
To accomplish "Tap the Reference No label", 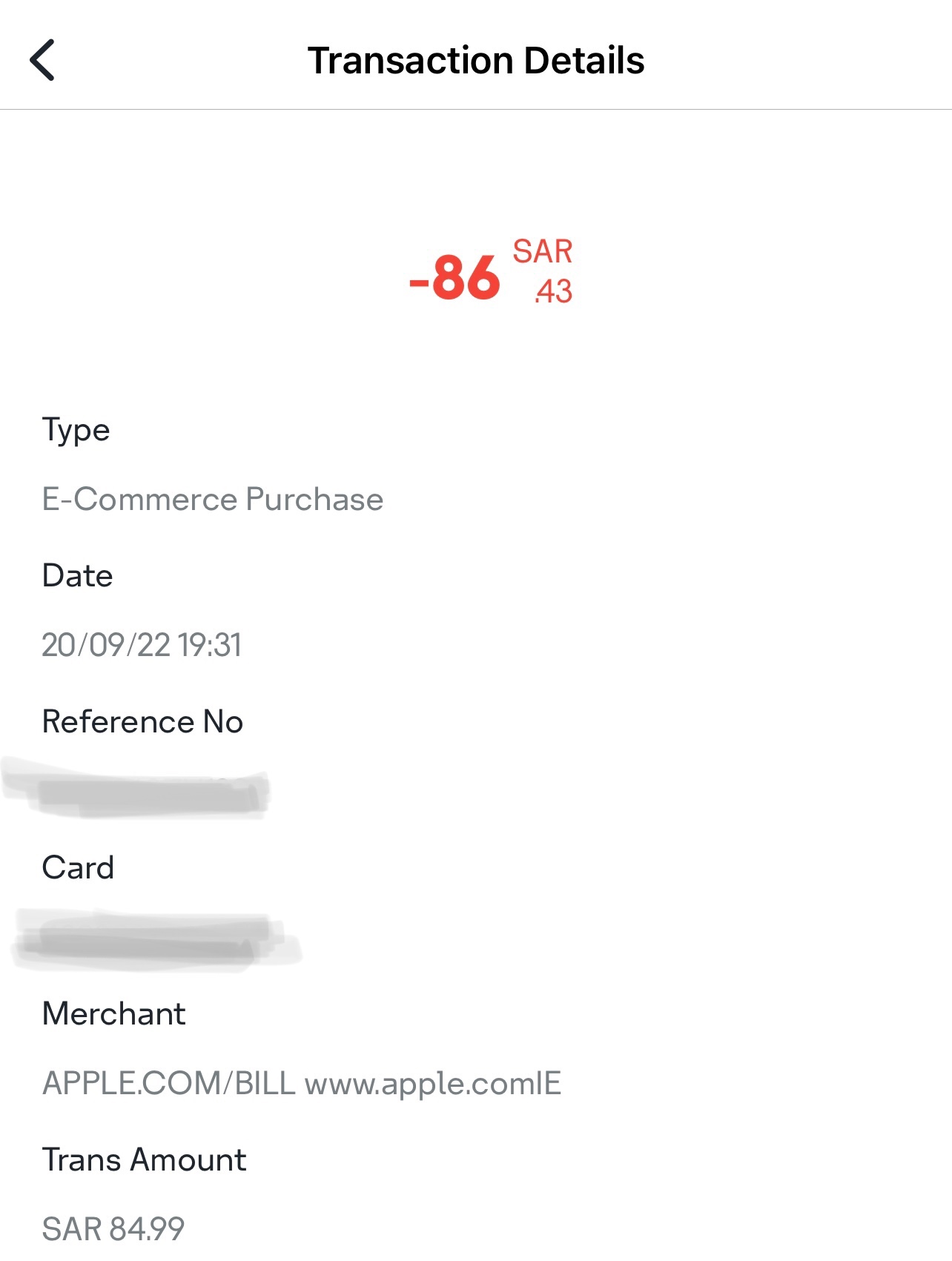I will point(143,720).
